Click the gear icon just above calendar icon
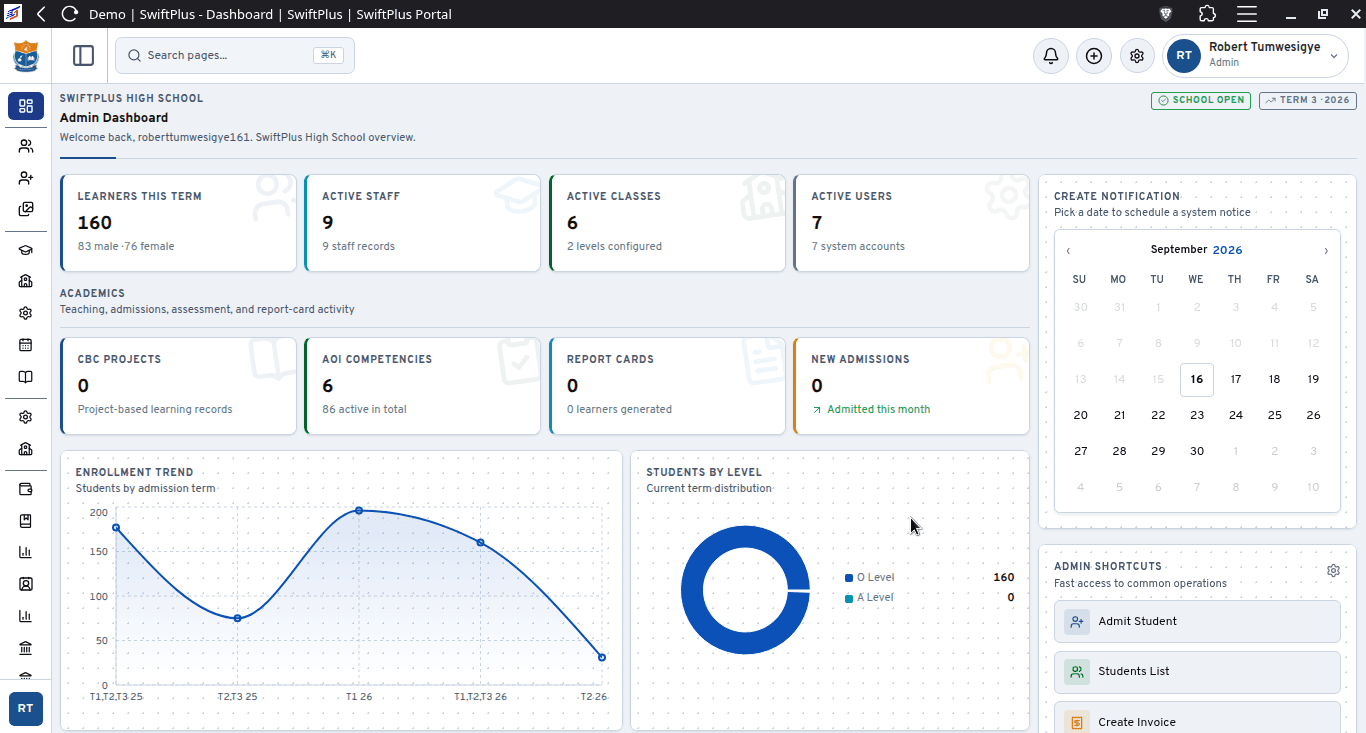The image size is (1366, 733). (26, 313)
